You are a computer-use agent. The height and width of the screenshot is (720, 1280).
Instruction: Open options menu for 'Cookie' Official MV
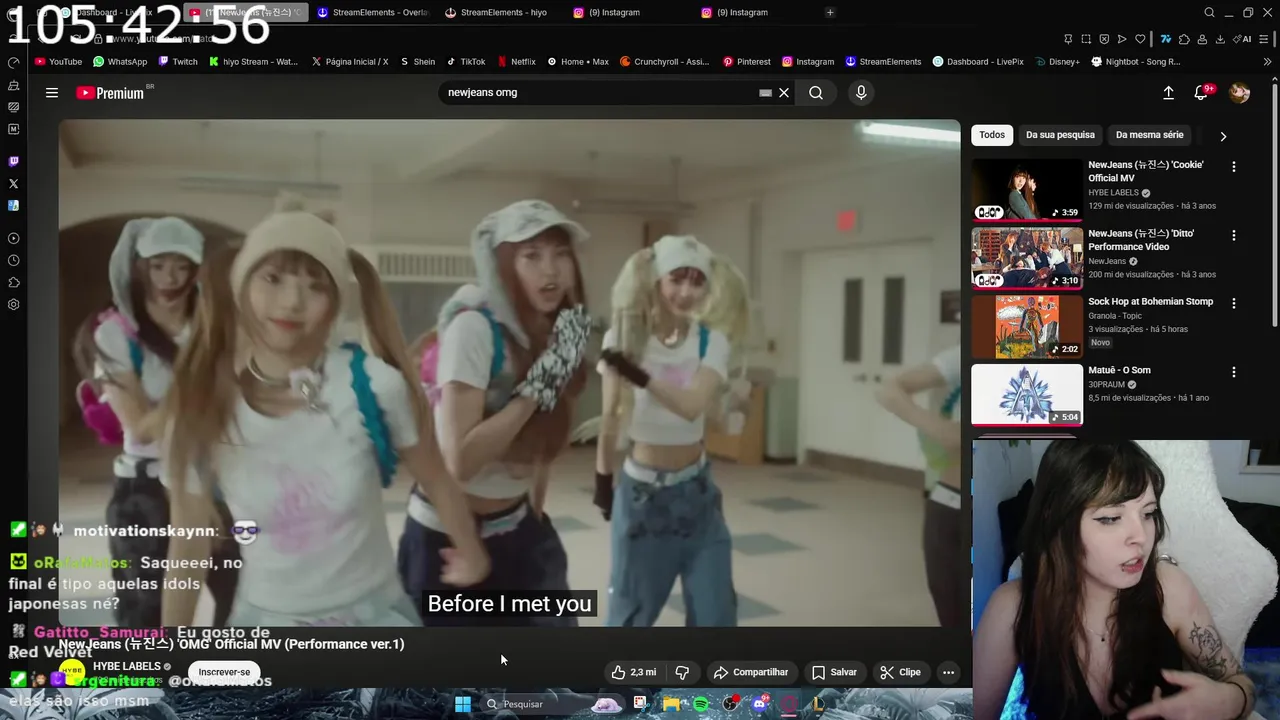pyautogui.click(x=1233, y=167)
